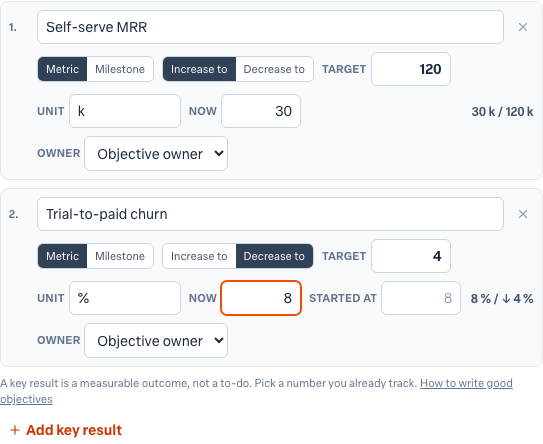The image size is (543, 444).
Task: Edit the Self-serve MRR title field
Action: click(x=270, y=27)
